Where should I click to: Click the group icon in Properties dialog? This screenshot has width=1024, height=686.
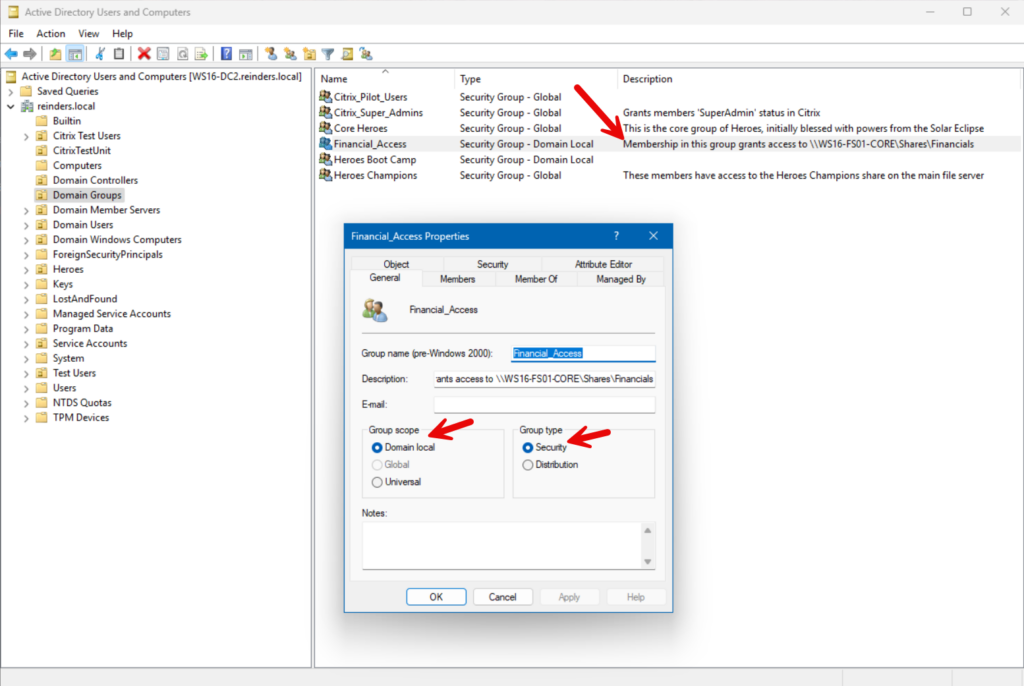[x=375, y=310]
